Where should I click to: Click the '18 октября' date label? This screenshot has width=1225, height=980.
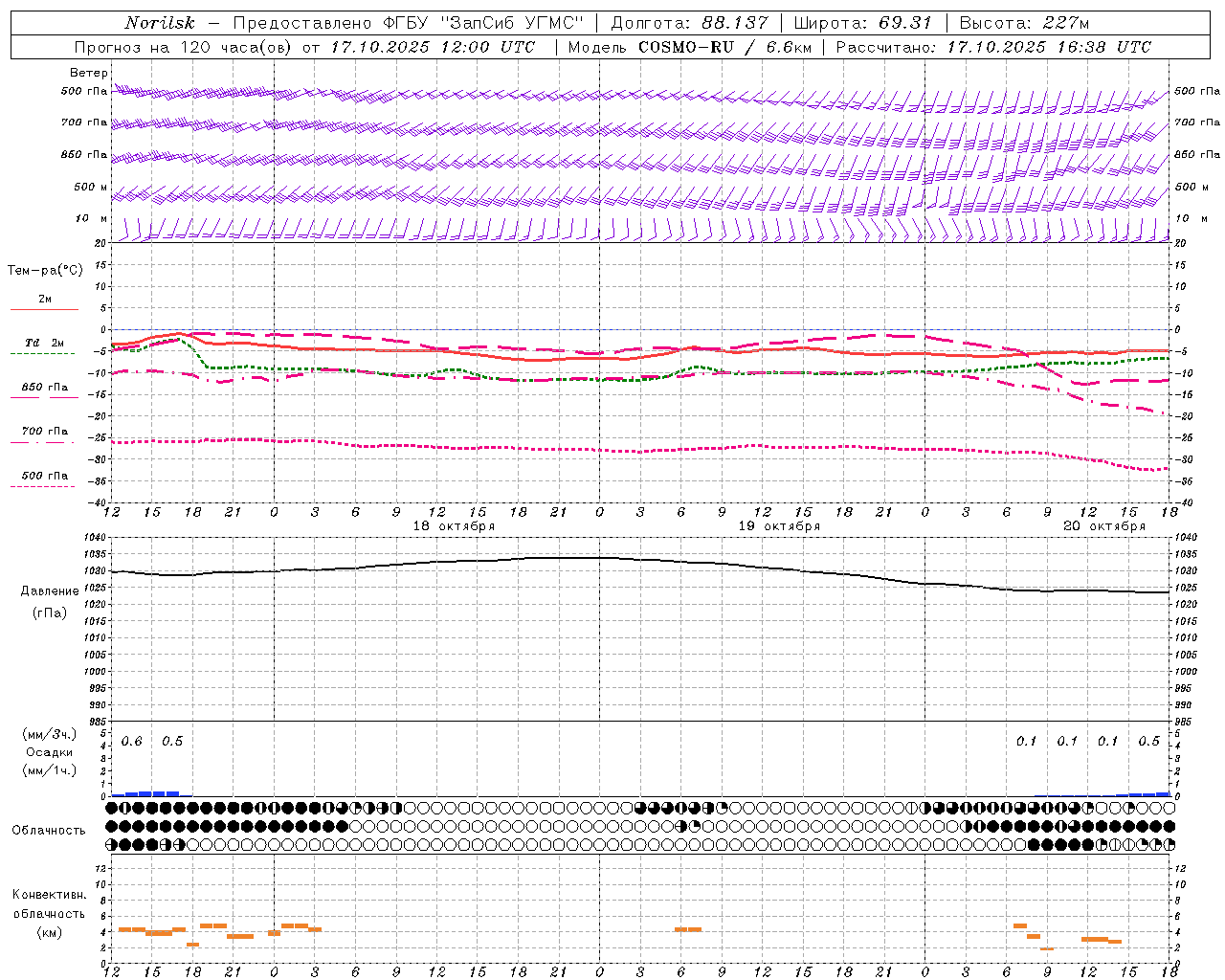(454, 526)
